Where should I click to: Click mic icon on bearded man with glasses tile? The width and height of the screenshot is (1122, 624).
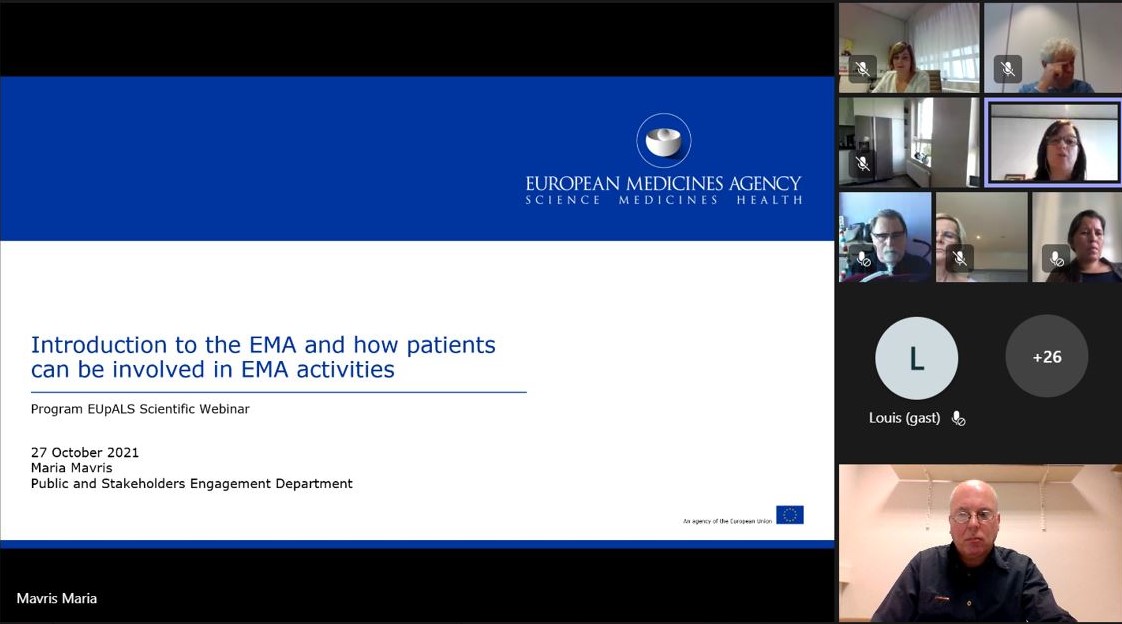[863, 258]
